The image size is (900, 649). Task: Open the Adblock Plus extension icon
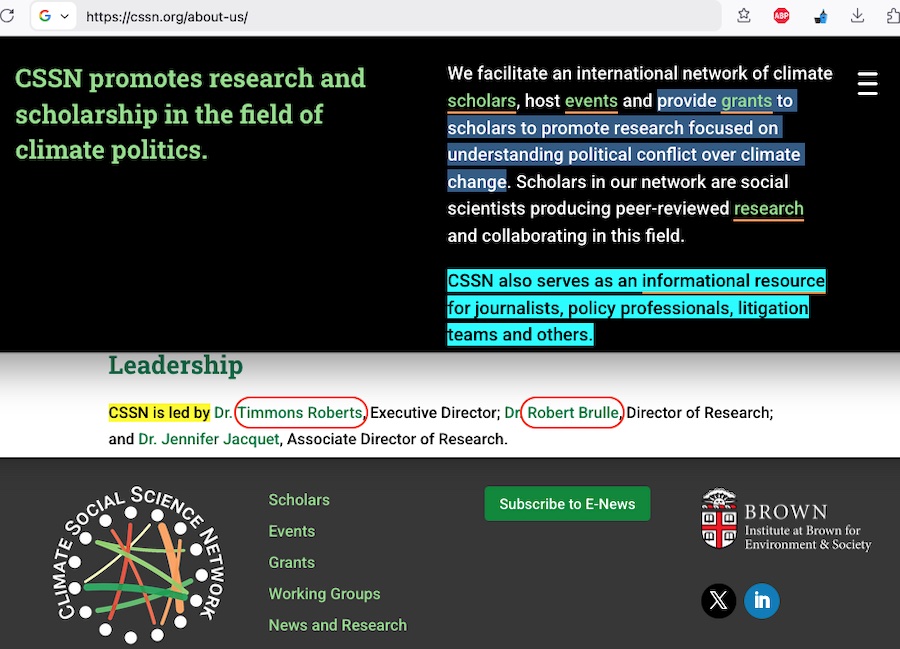(782, 16)
